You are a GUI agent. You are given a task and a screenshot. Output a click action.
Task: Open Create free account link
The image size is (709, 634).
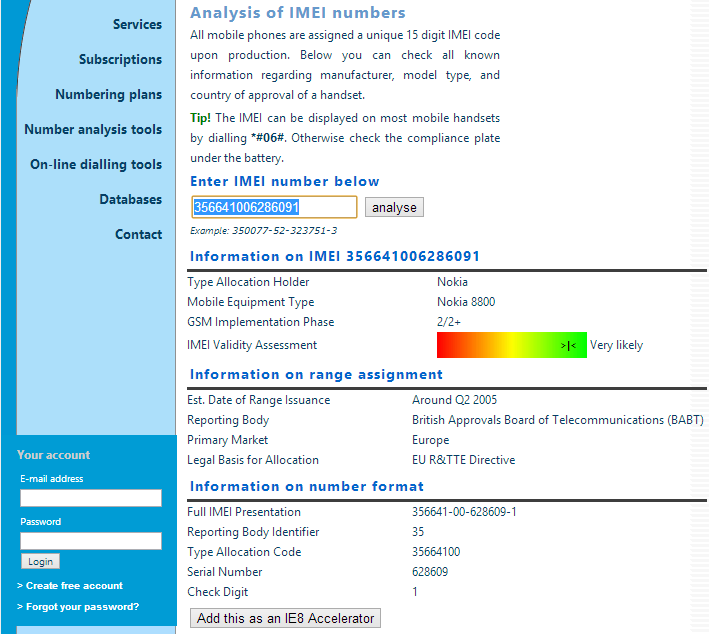74,586
